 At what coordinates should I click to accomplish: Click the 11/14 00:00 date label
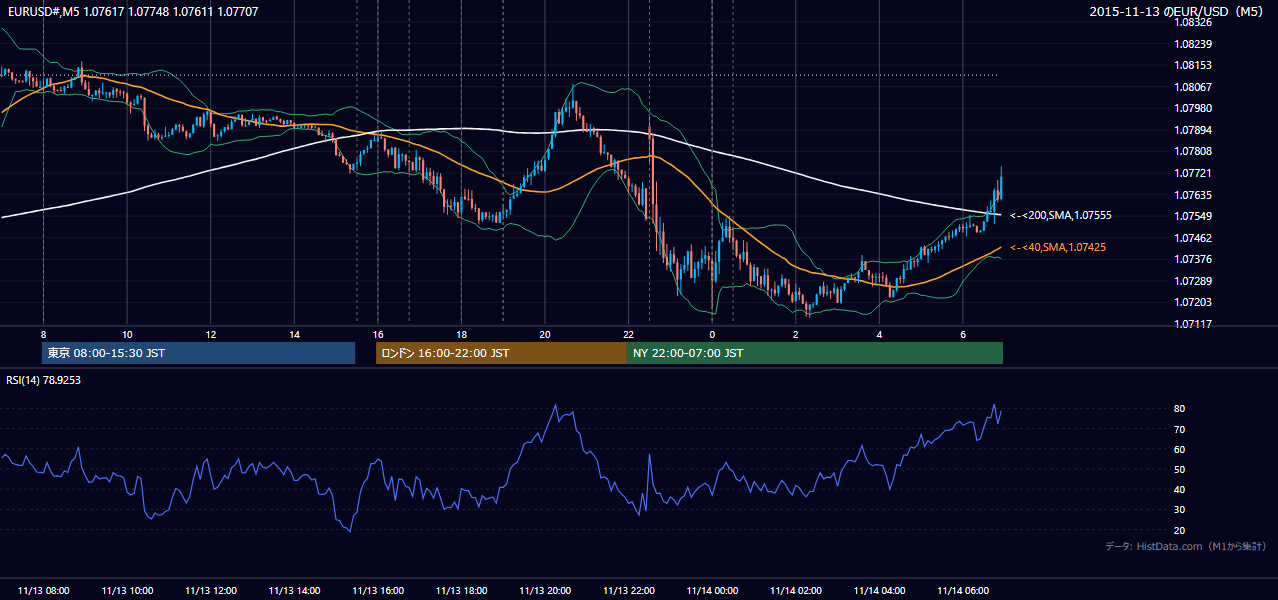(x=712, y=591)
